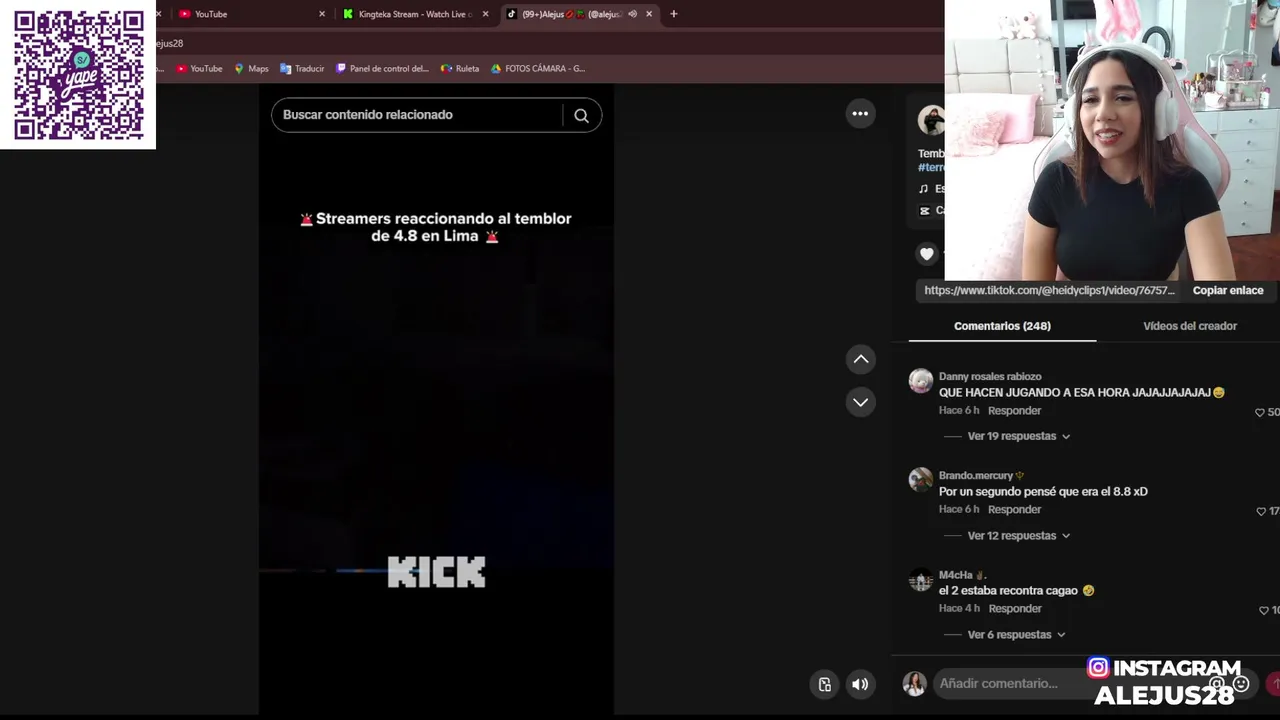The height and width of the screenshot is (720, 1280).
Task: Go to the previous video with up arrow
Action: coord(860,359)
